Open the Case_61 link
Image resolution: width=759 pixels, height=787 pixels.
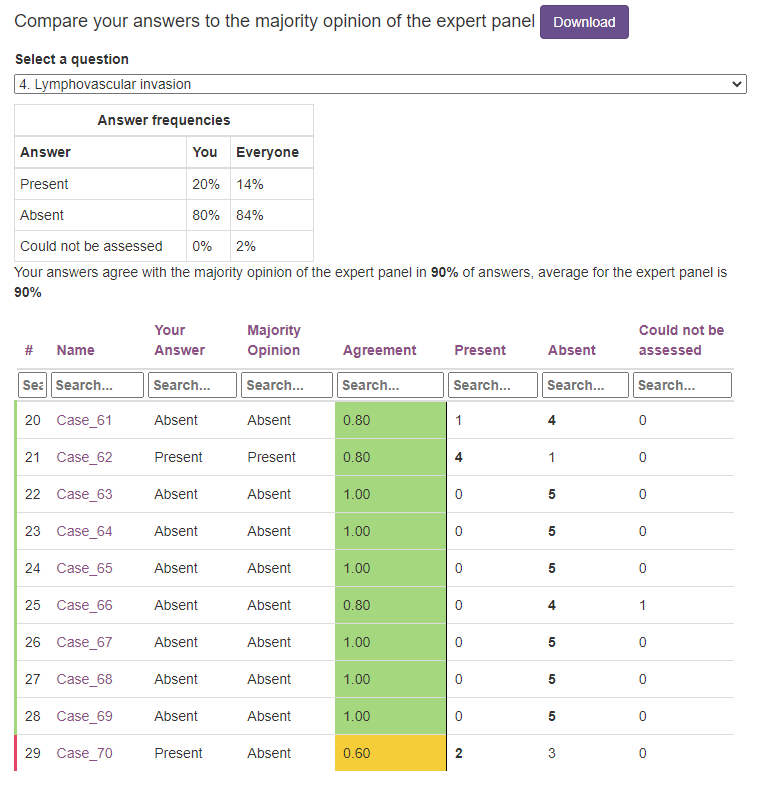tap(84, 420)
